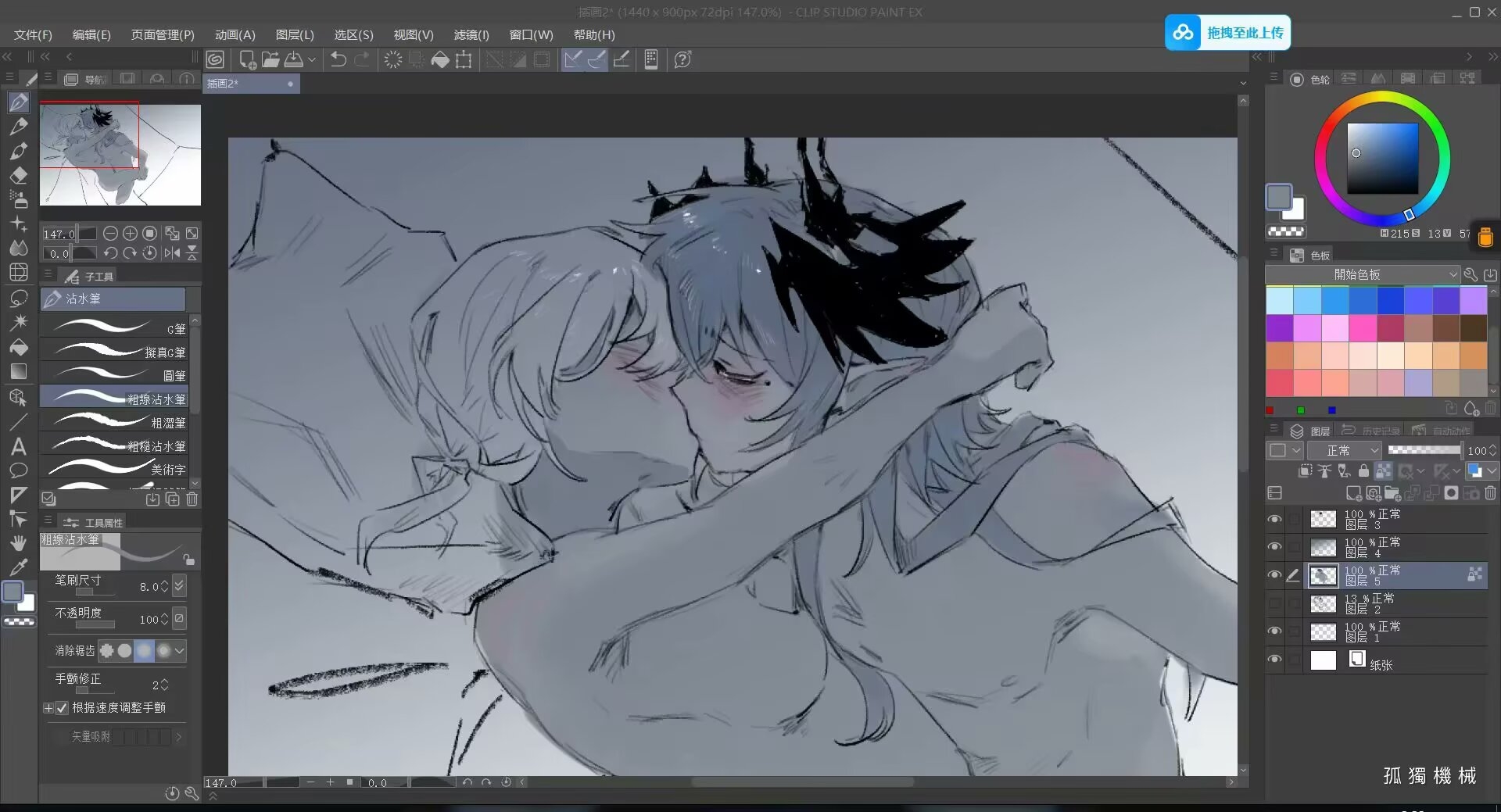Toggle visibility of the 纸张 paper layer
This screenshot has height=812, width=1501.
(1274, 659)
